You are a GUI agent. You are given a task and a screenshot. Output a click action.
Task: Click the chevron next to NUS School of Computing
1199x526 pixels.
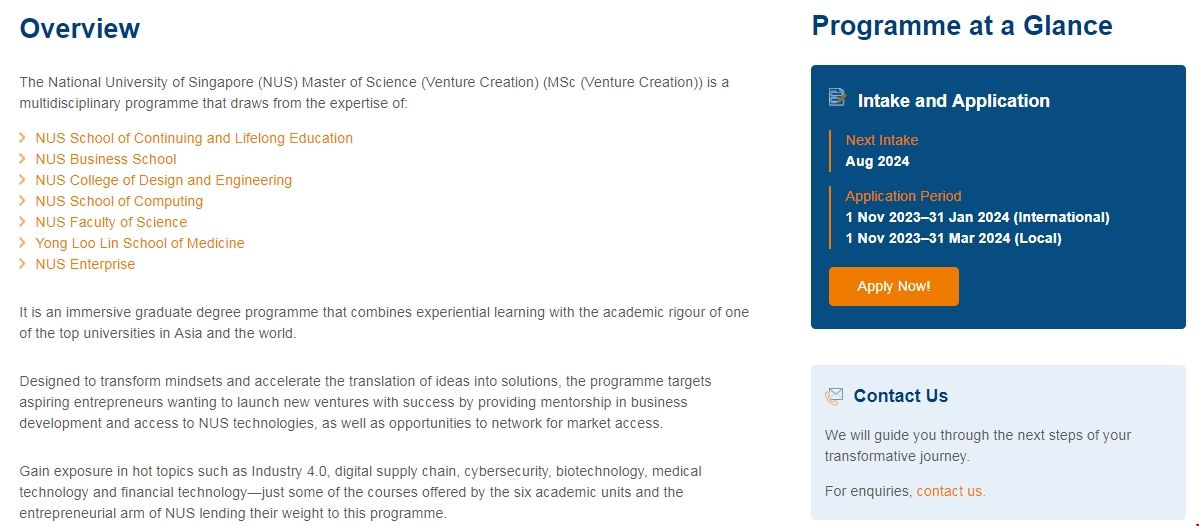point(23,201)
